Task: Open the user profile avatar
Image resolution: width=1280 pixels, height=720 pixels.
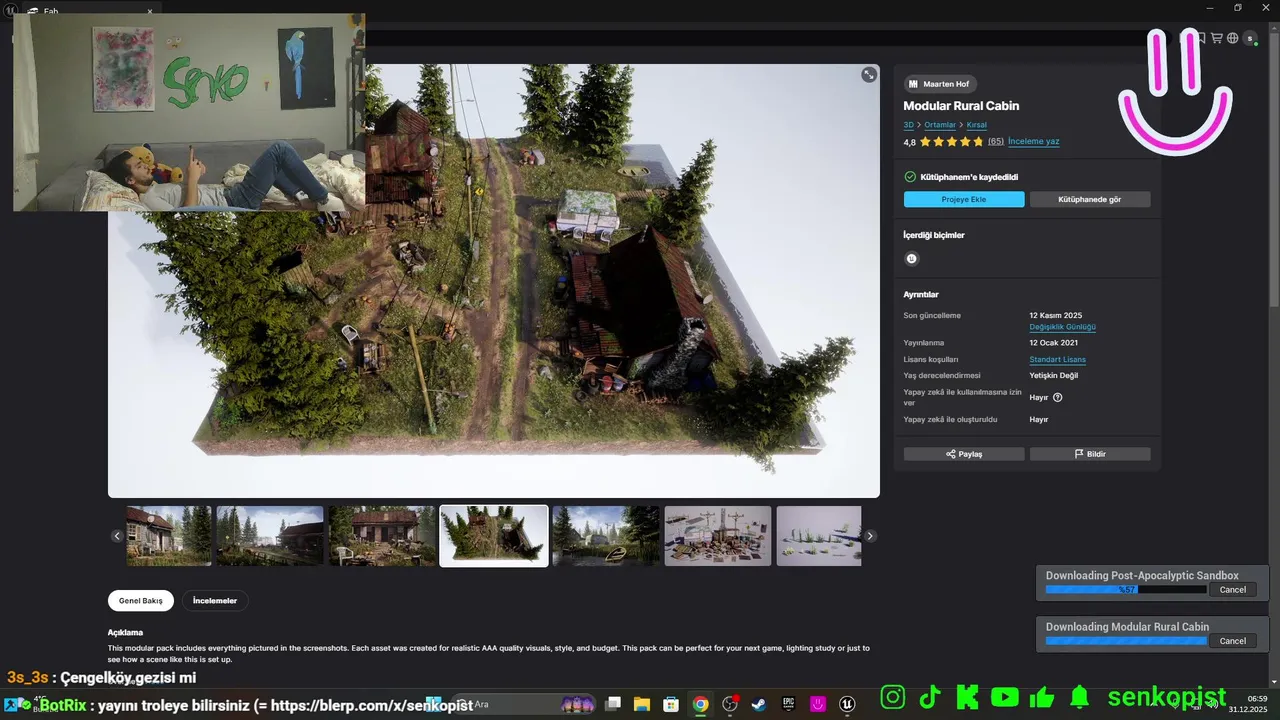Action: (x=1250, y=38)
